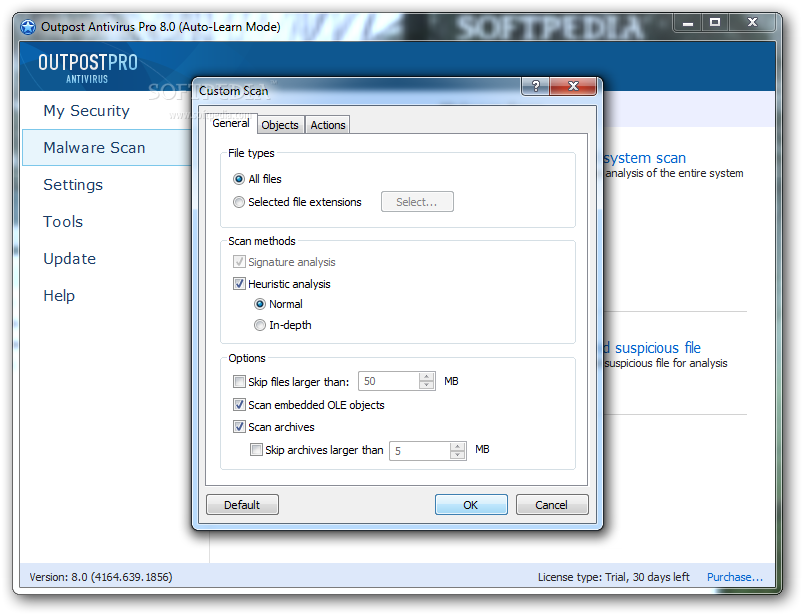Close the Outpost Antivirus main window
The height and width of the screenshot is (615, 803).
(752, 23)
